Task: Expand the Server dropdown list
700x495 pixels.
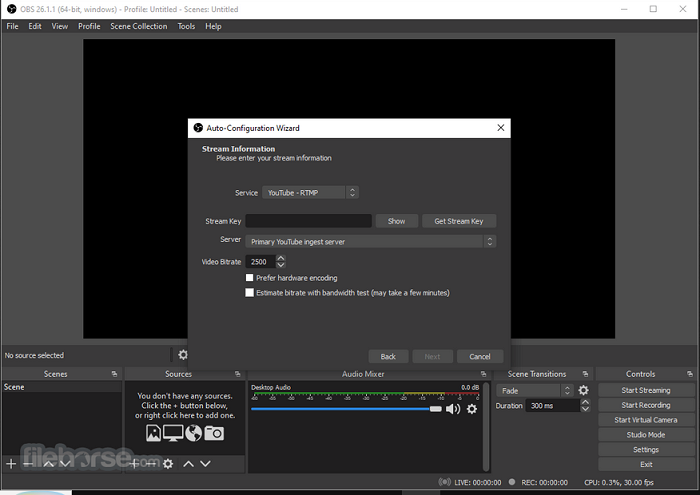Action: [x=371, y=241]
